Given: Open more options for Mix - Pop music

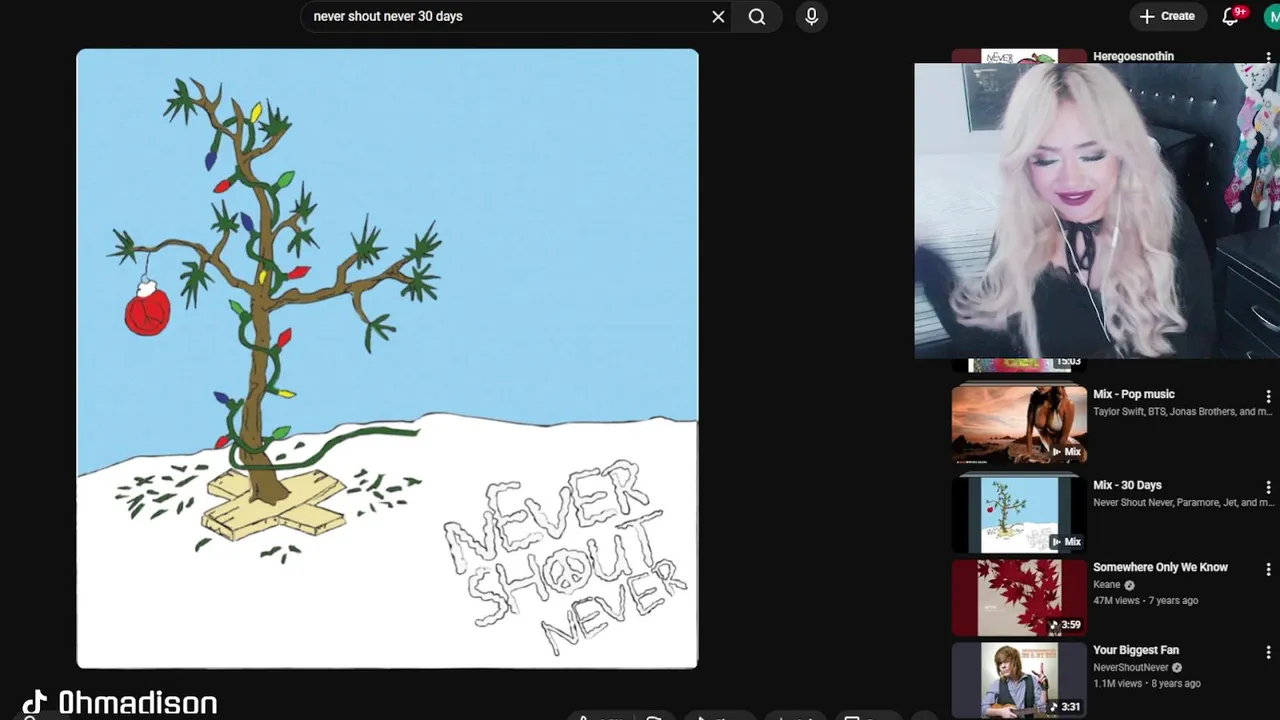Looking at the screenshot, I should pos(1268,397).
